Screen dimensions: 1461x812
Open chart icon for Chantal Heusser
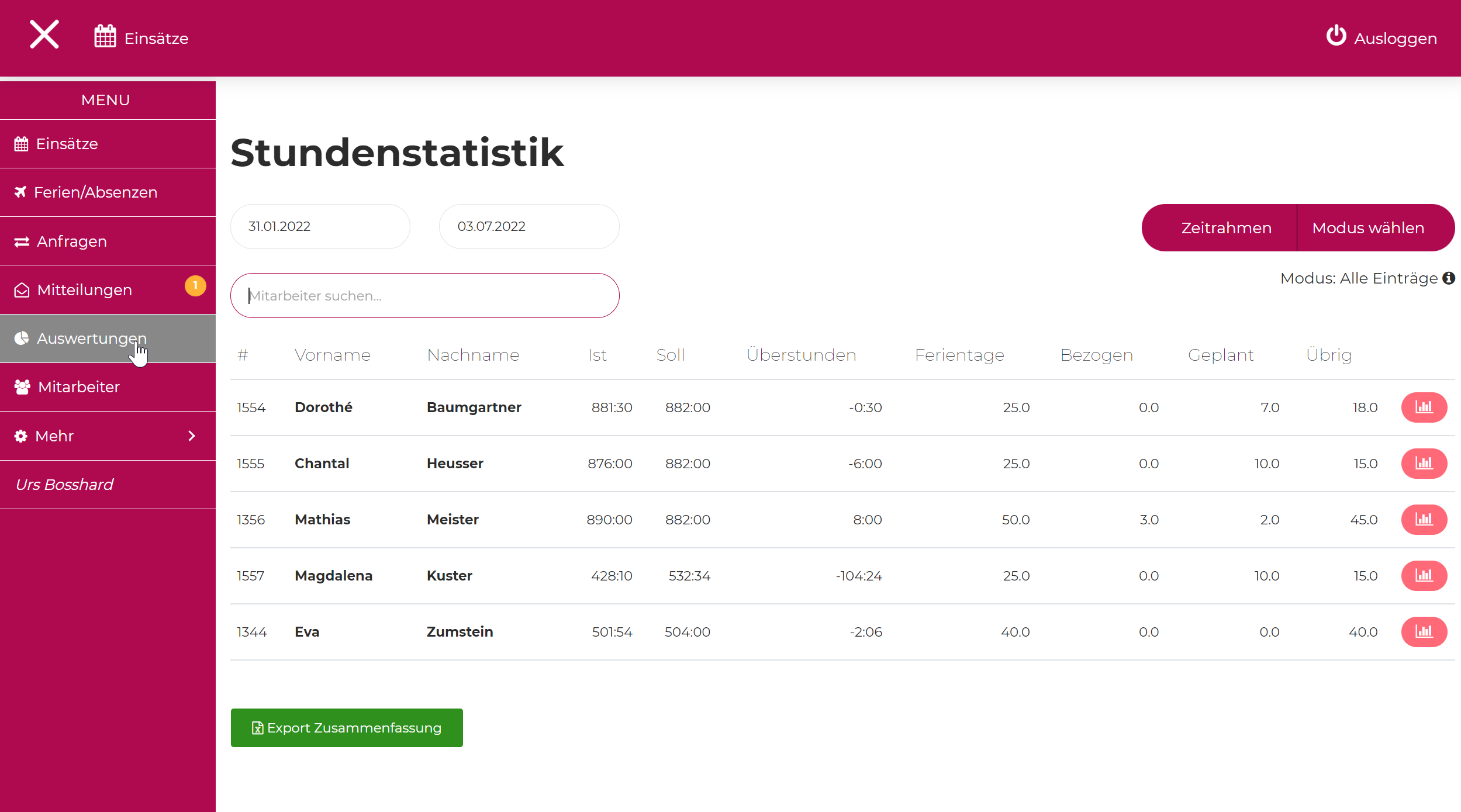tap(1424, 464)
